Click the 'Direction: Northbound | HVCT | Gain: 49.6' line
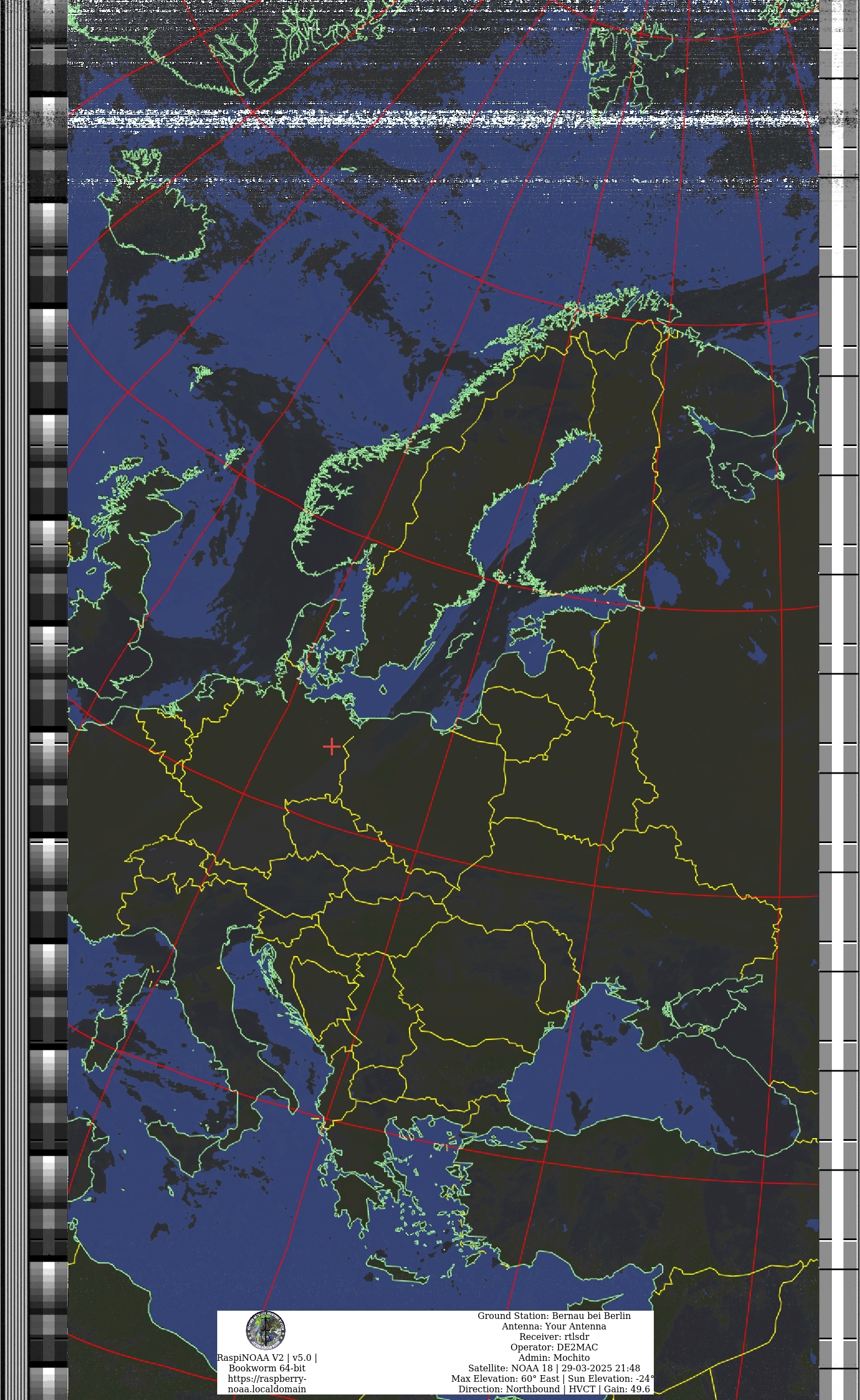This screenshot has width=860, height=1400. tap(554, 1388)
